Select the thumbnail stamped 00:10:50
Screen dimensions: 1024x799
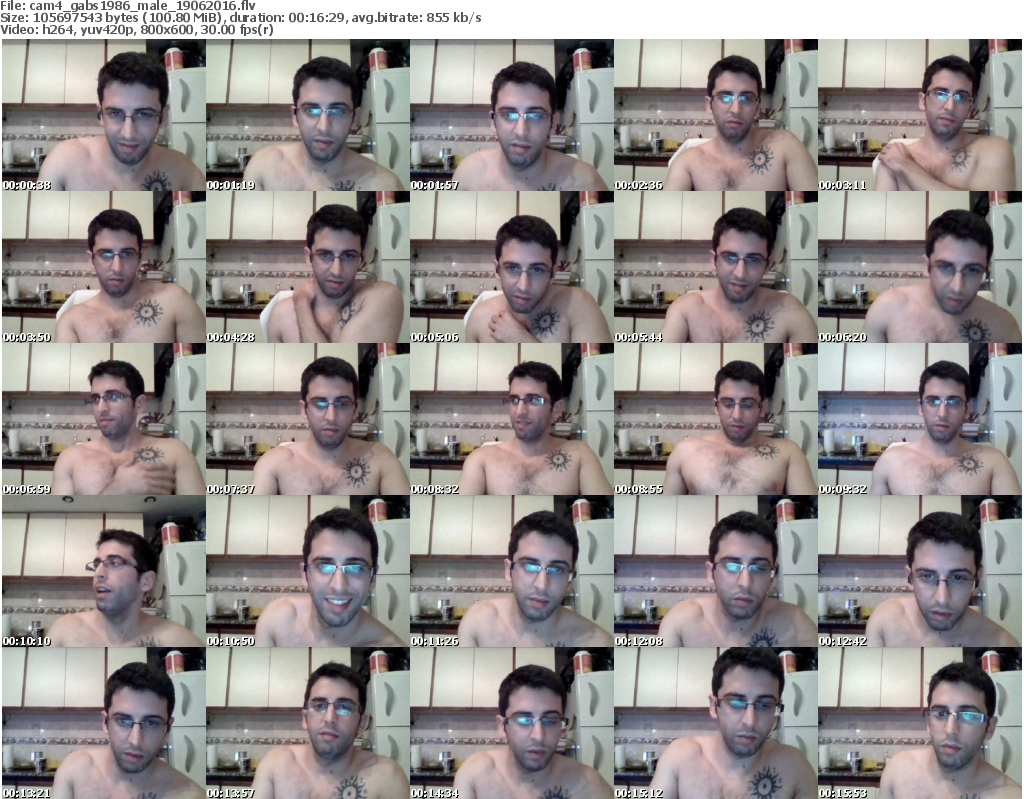pyautogui.click(x=308, y=571)
